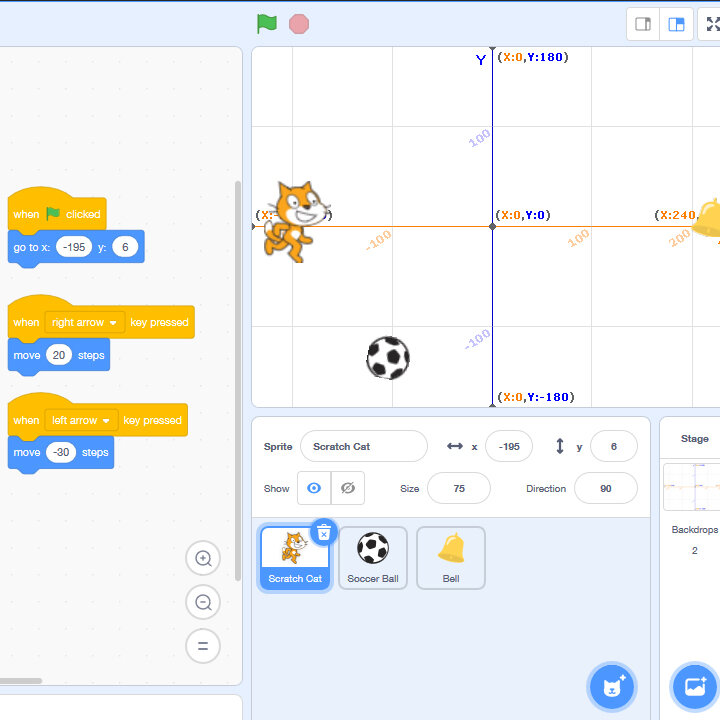Click the Scratch Cat on the stage
Image resolution: width=720 pixels, height=720 pixels.
295,222
